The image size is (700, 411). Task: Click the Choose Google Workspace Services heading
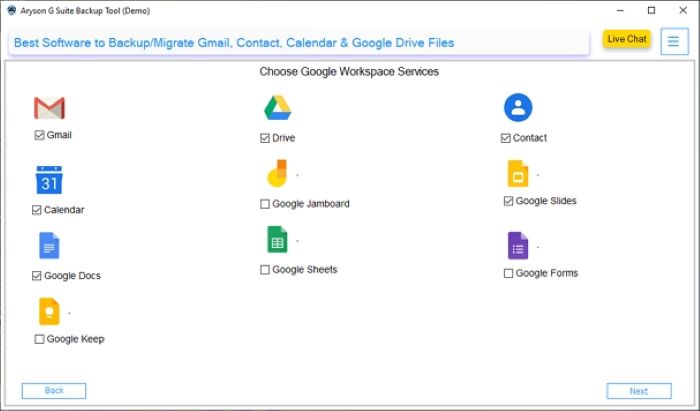click(349, 72)
